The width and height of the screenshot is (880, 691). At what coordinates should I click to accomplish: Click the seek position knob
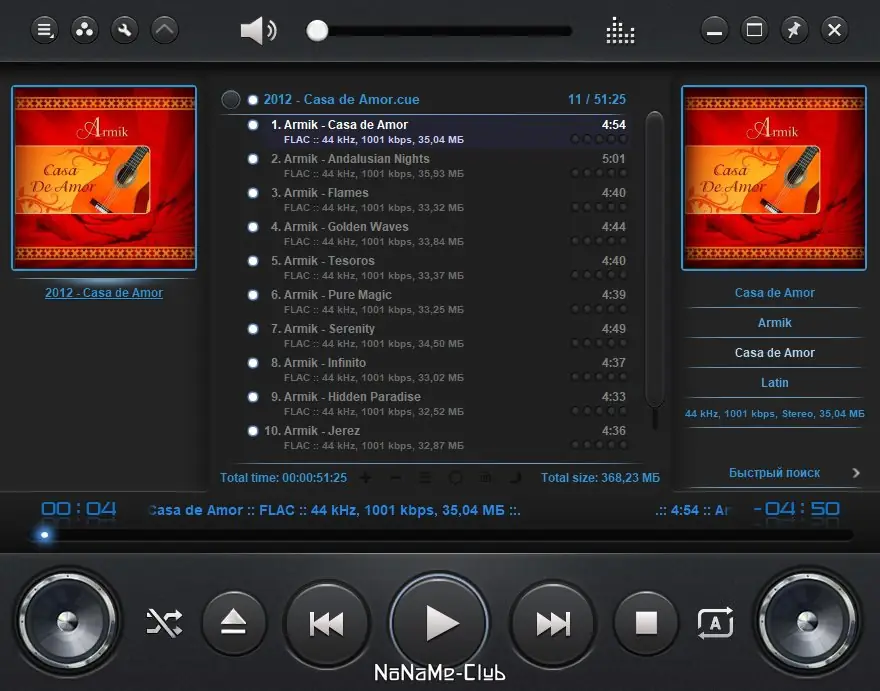[44, 535]
